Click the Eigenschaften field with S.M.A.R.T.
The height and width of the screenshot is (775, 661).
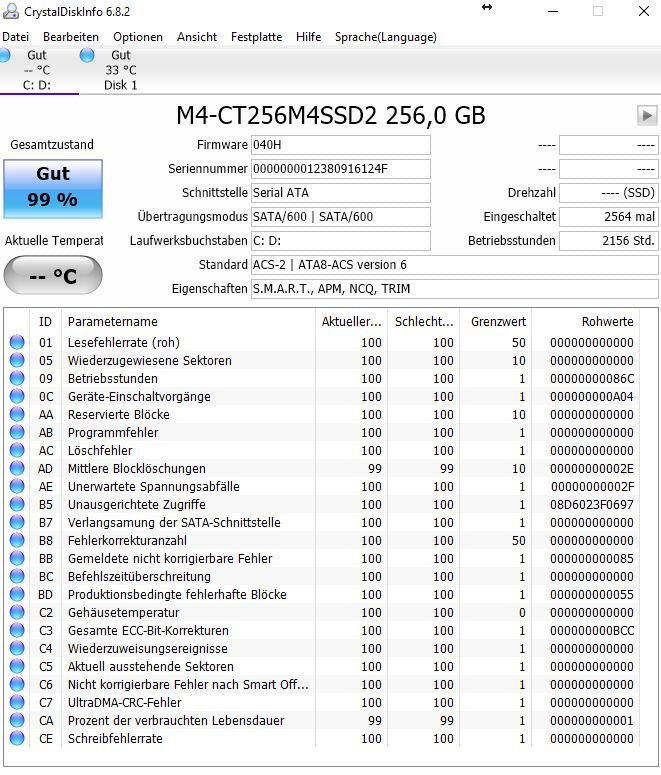click(x=454, y=289)
